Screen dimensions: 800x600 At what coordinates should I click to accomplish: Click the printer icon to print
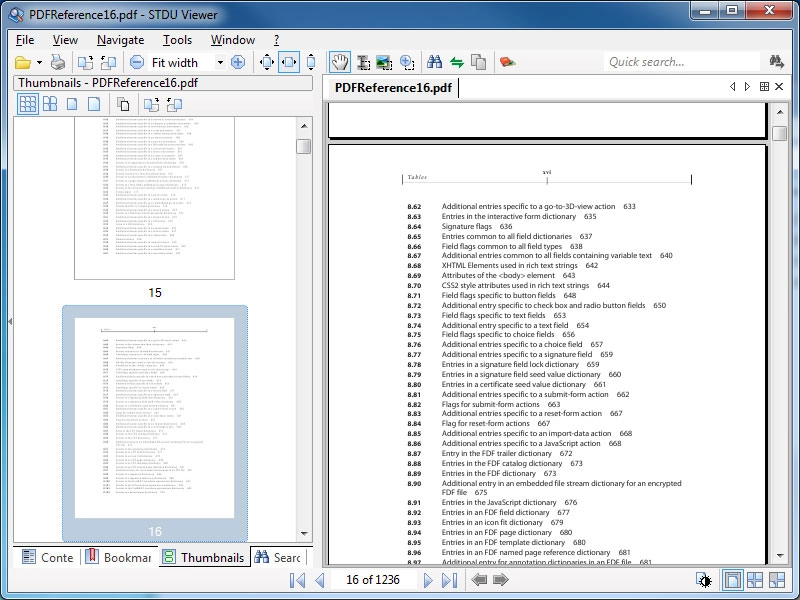(x=58, y=62)
